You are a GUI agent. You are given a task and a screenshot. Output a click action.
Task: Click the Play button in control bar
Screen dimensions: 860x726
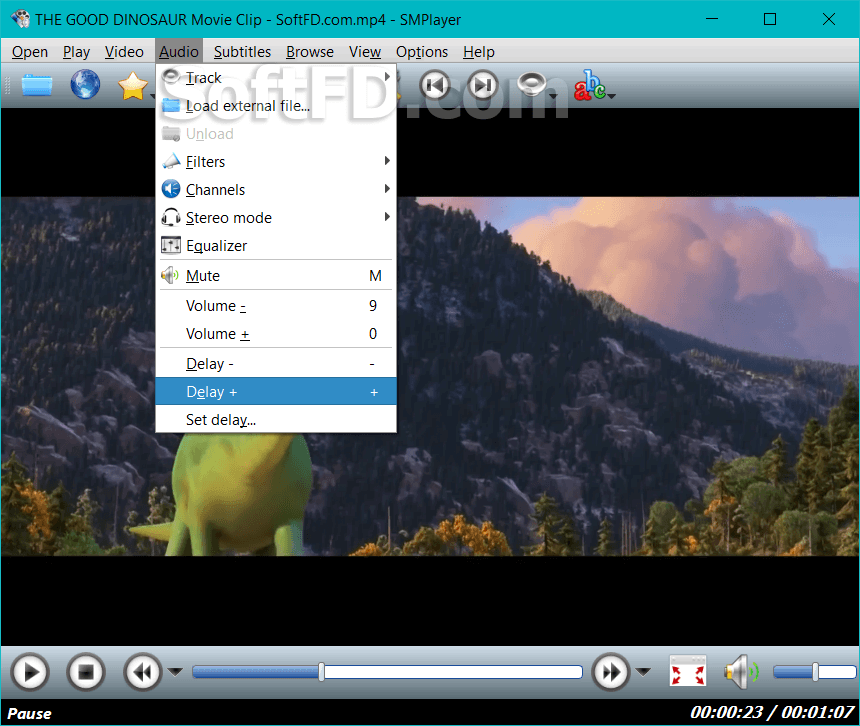coord(30,672)
